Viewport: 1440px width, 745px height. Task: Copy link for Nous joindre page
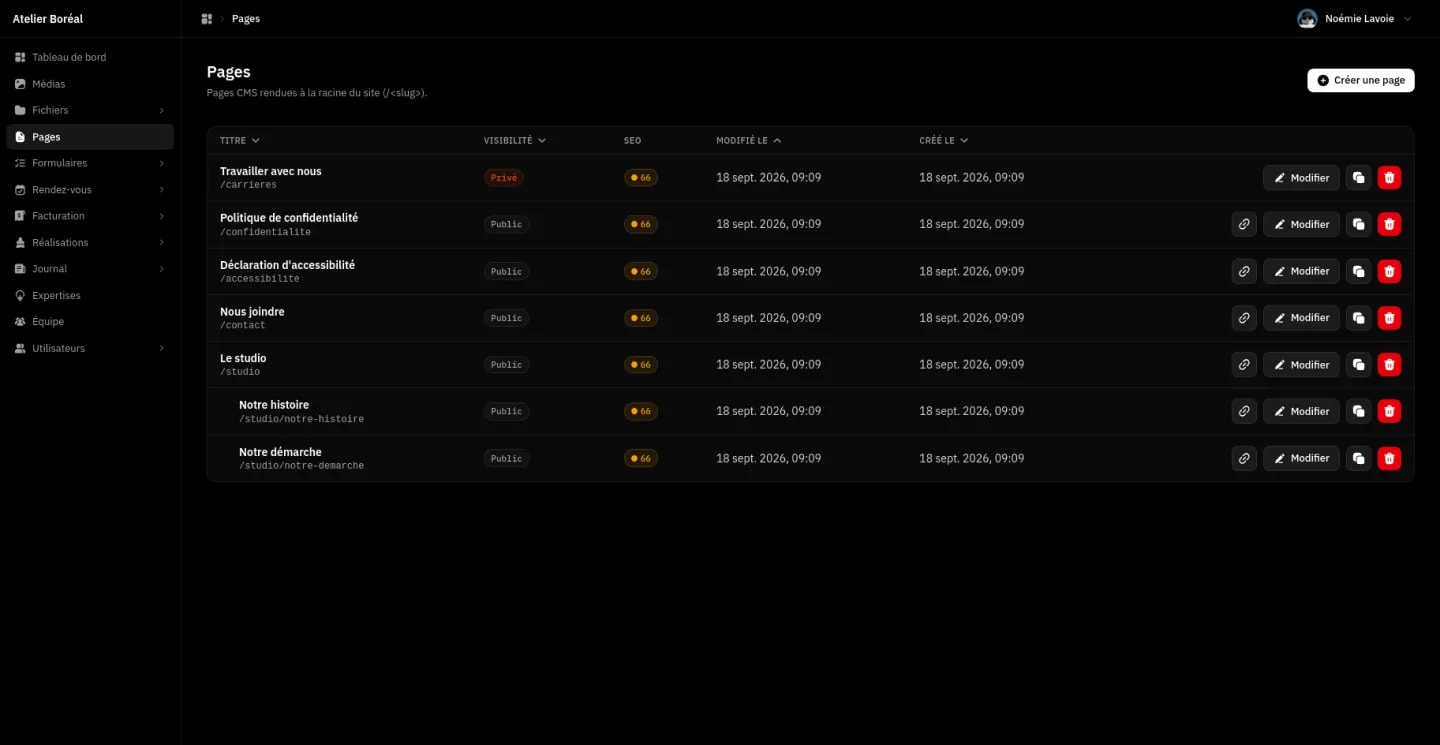(1244, 318)
